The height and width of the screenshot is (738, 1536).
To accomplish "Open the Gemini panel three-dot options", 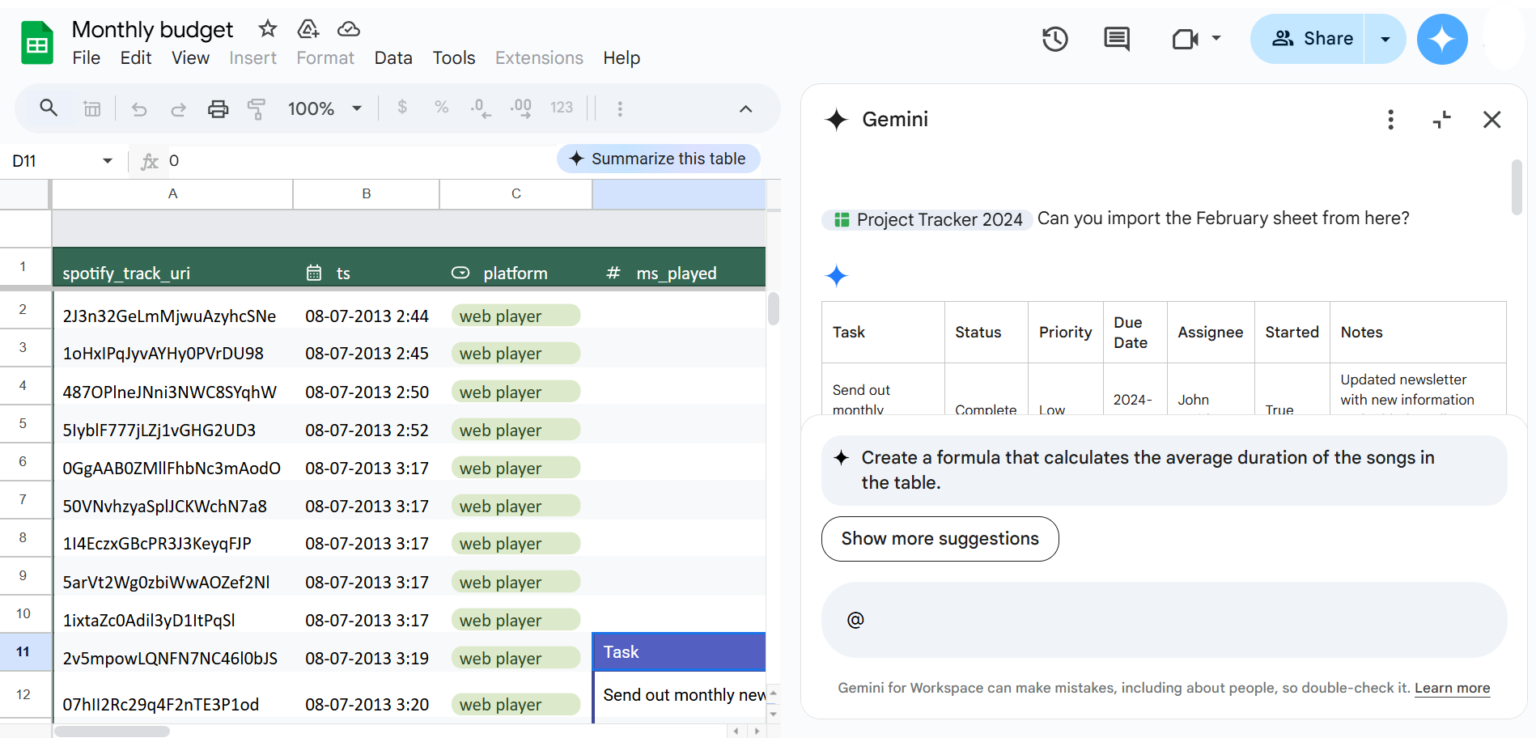I will [x=1391, y=119].
